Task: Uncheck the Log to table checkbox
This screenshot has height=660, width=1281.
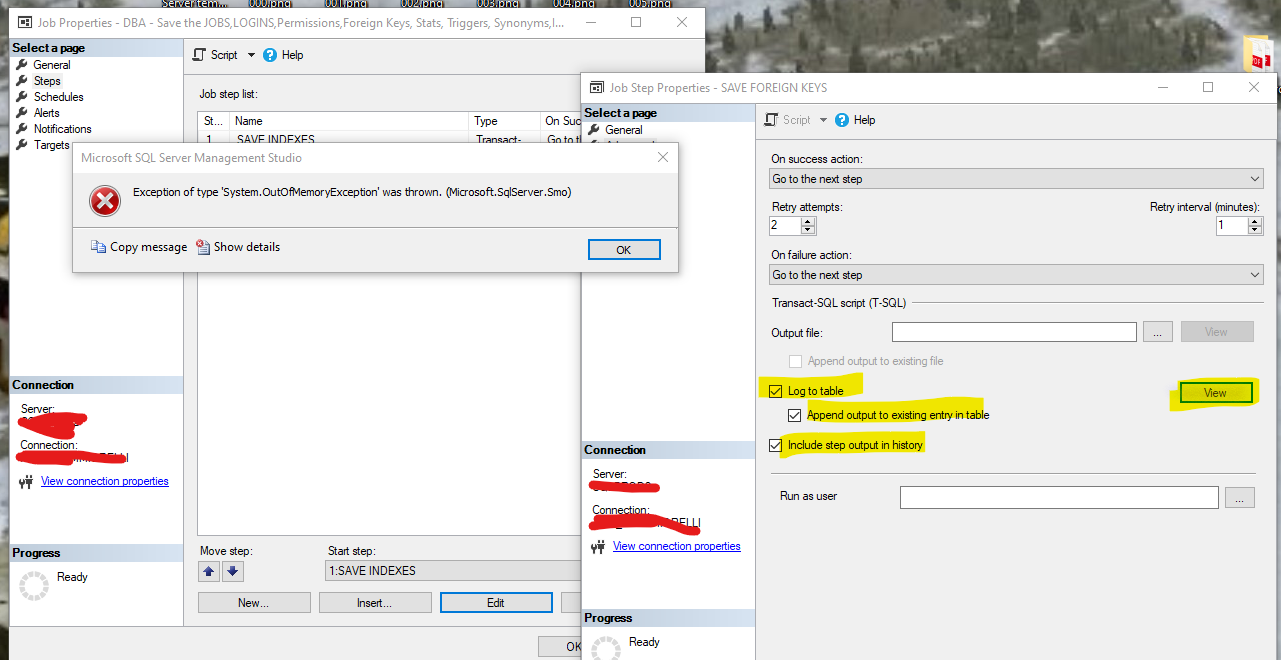Action: tap(776, 391)
